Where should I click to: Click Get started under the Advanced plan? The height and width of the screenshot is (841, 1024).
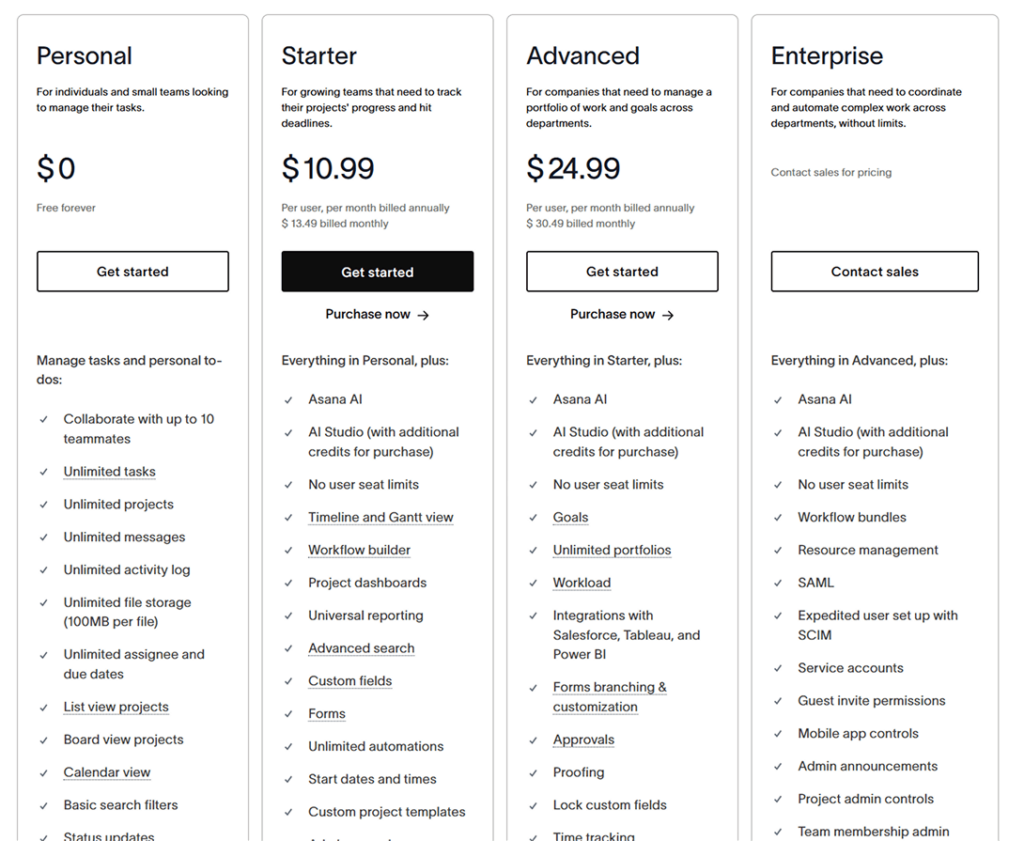click(x=622, y=271)
